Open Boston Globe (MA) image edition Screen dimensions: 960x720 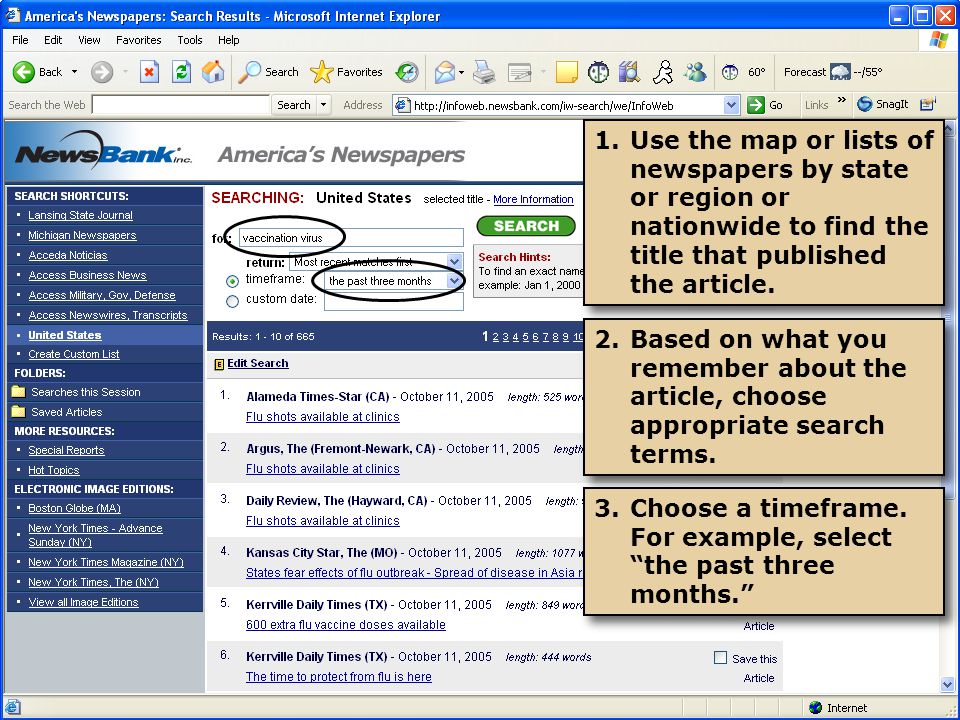click(74, 508)
